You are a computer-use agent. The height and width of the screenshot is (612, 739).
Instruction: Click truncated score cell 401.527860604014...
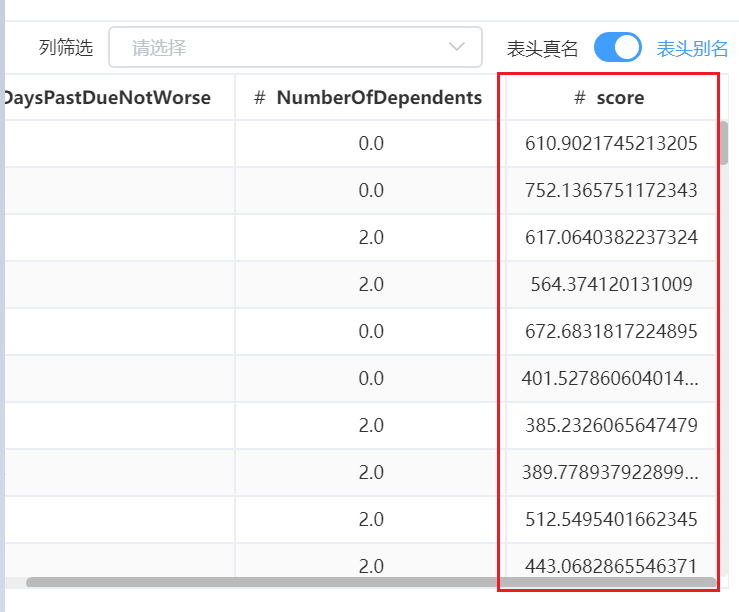pos(610,378)
